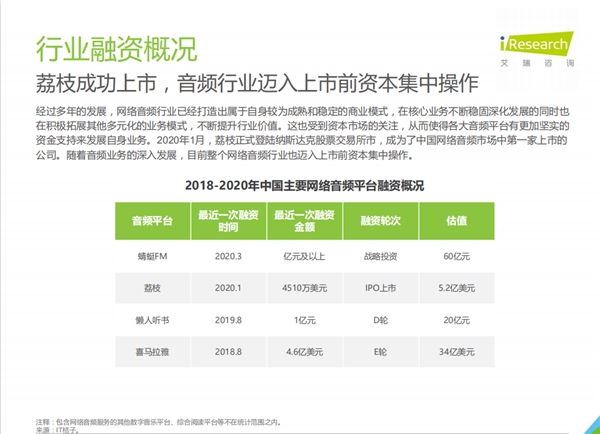Click the paragraph line starting 资金支持来发展自身业务
600x434 pixels.
302,140
